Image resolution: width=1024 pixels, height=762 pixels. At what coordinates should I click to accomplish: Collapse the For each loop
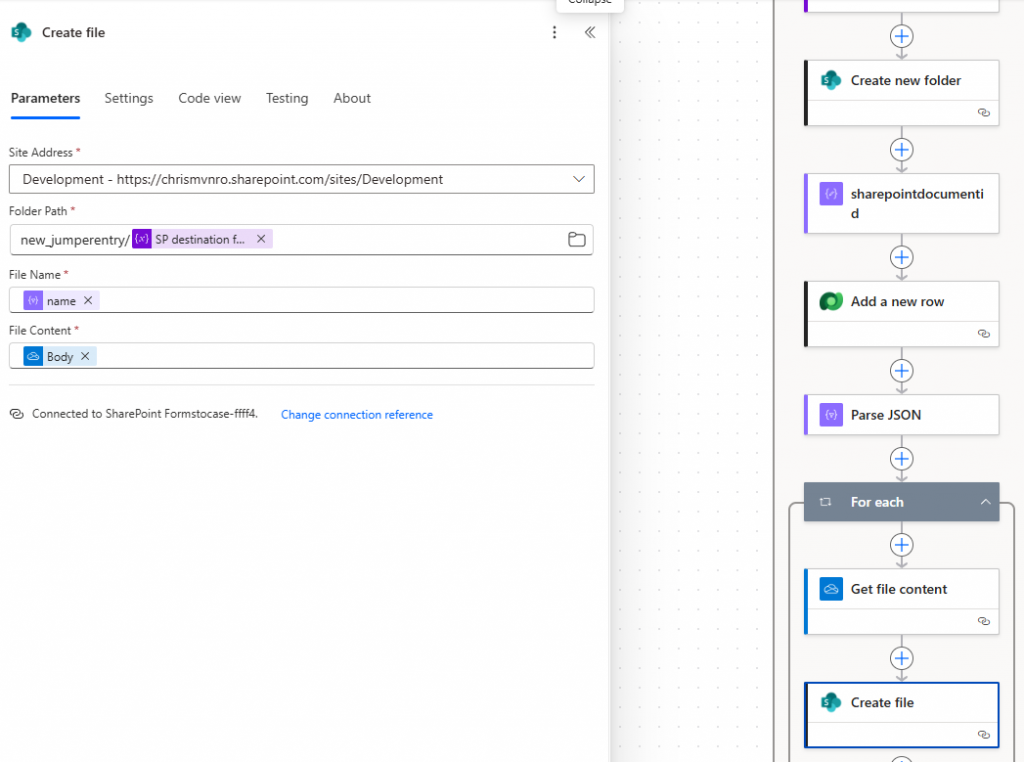click(x=985, y=502)
